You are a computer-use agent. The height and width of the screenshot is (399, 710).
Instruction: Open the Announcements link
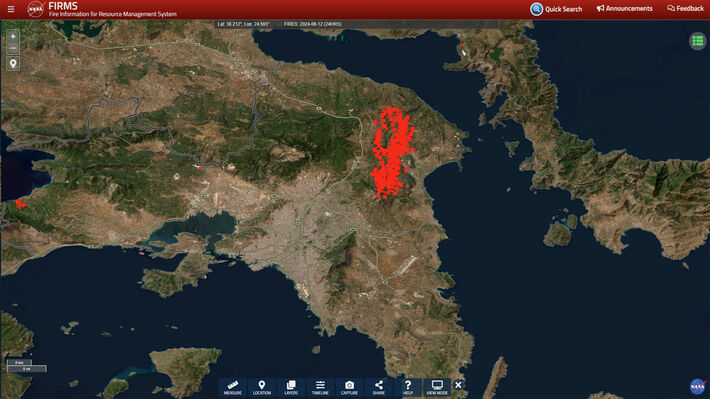tap(624, 9)
